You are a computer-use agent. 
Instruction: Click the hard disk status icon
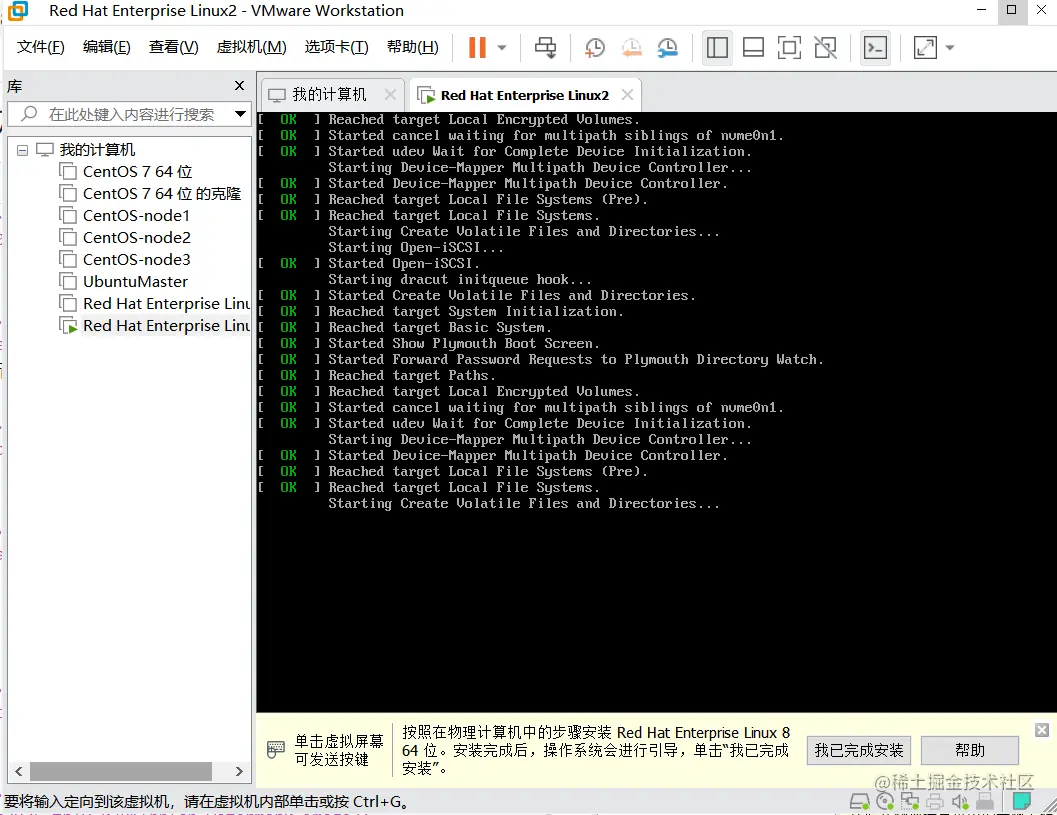859,802
